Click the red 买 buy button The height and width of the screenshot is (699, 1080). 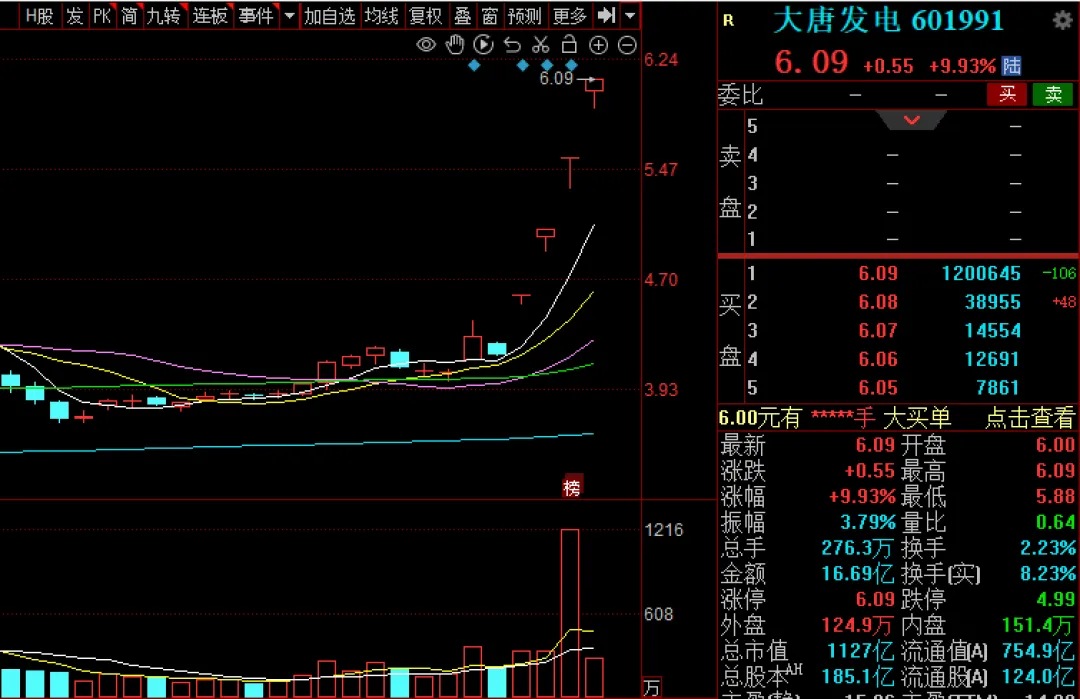click(1007, 94)
